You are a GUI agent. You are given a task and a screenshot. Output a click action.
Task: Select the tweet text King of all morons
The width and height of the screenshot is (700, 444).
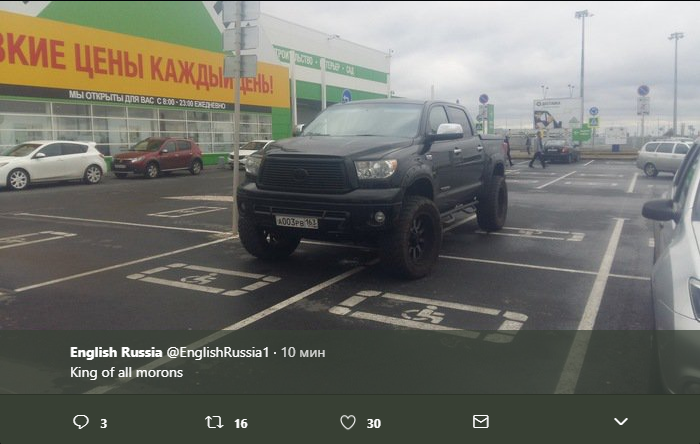(126, 373)
